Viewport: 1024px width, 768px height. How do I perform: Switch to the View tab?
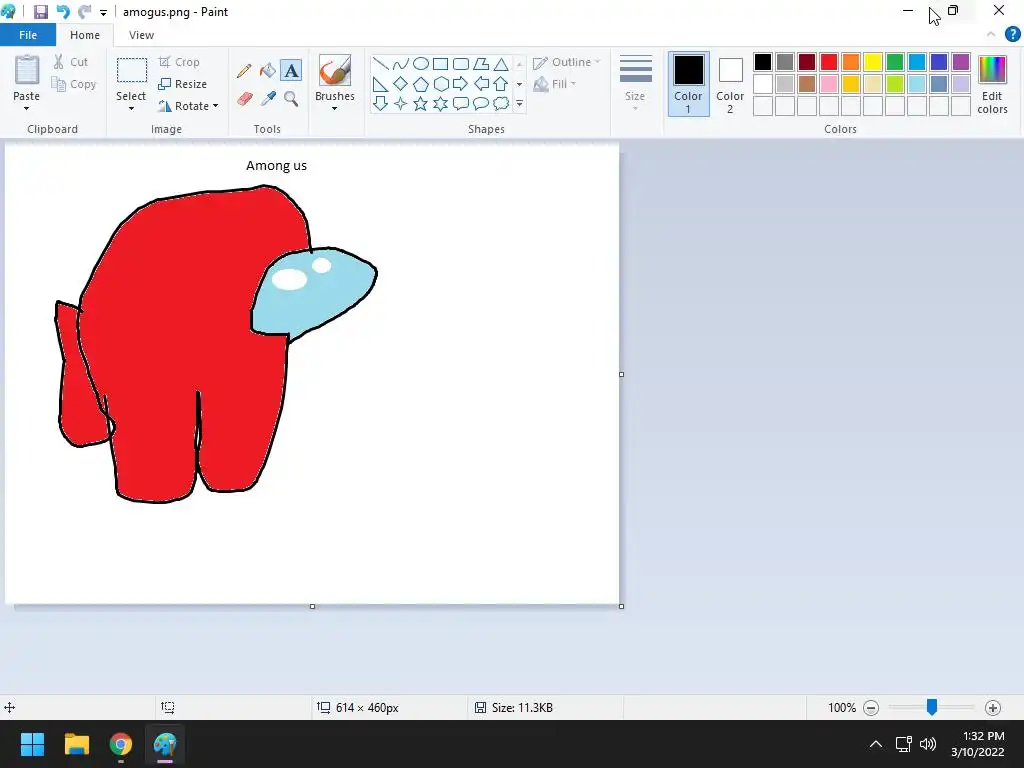[x=141, y=35]
